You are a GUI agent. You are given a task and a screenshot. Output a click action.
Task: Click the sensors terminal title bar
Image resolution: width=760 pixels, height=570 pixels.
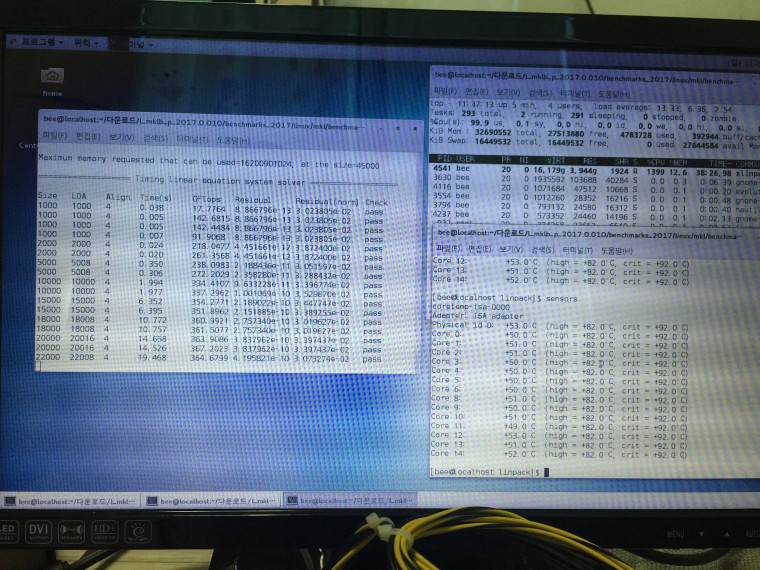tap(596, 235)
